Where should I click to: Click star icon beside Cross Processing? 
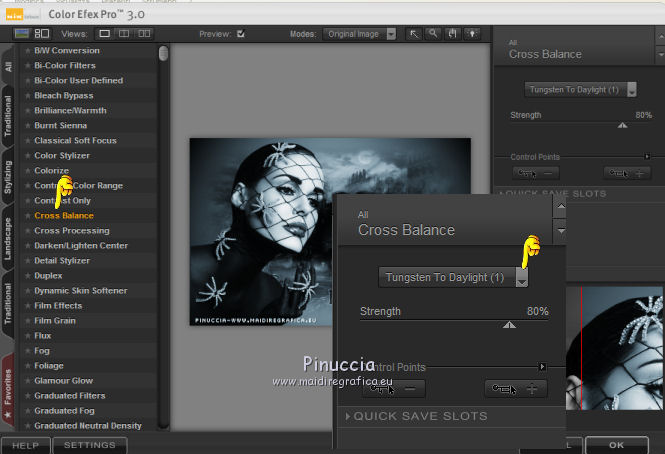click(x=28, y=230)
